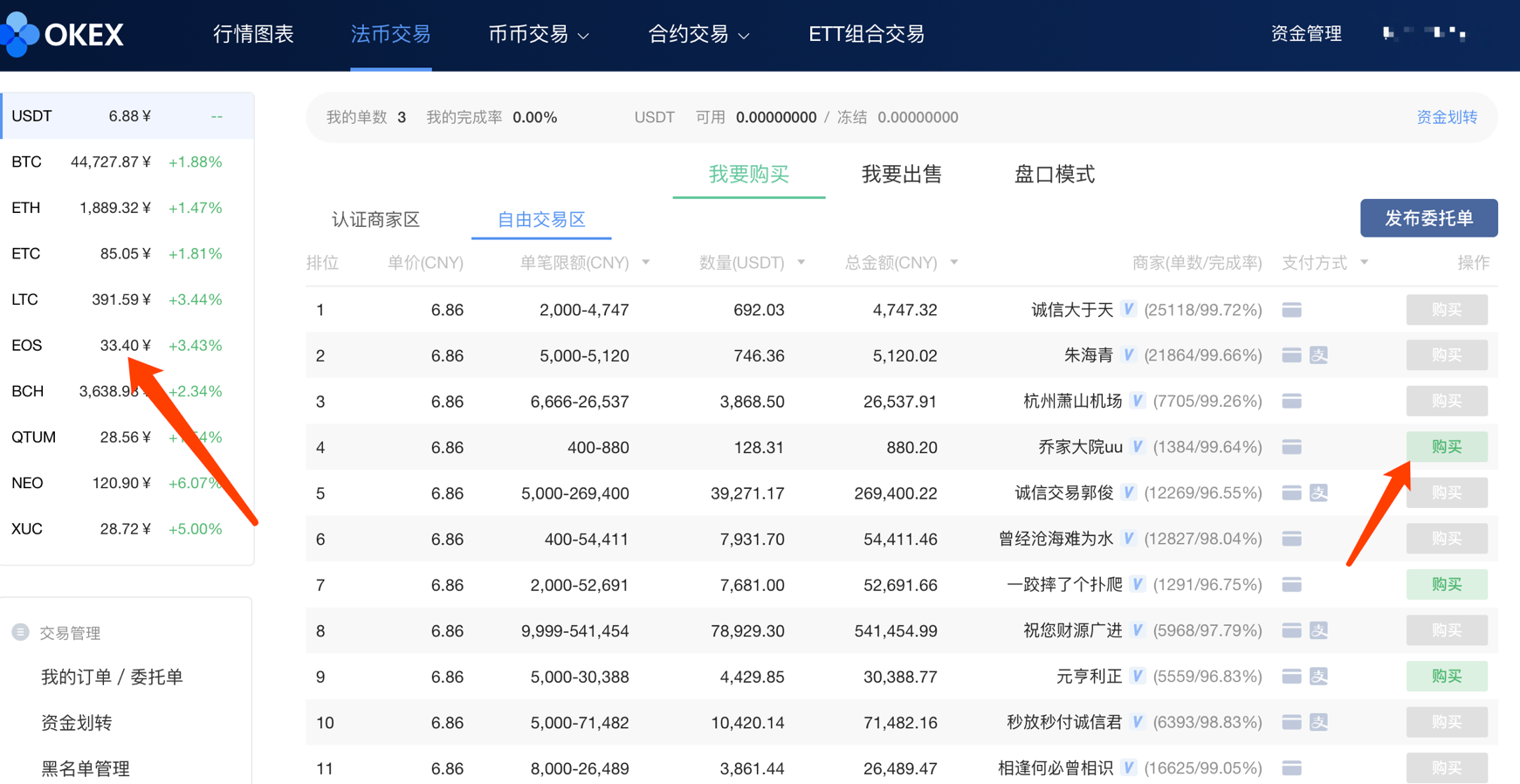Select the 法币交易 nav tab

(x=390, y=34)
